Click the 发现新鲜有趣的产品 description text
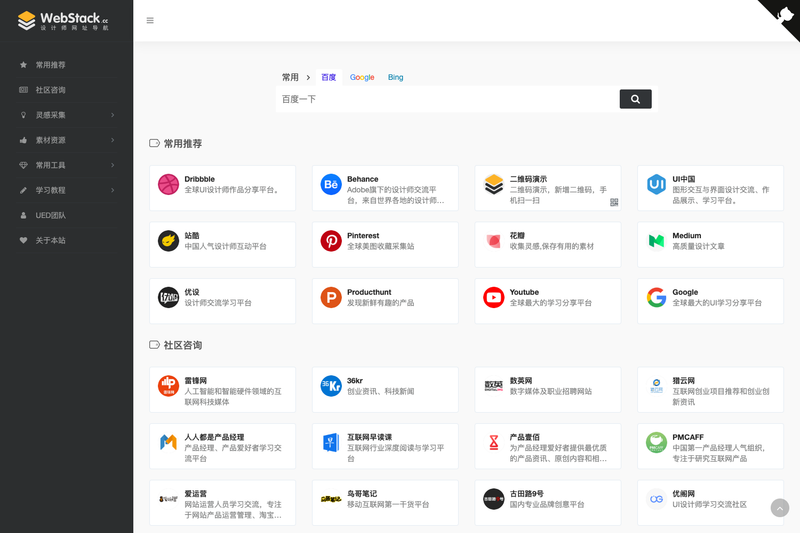800x533 pixels. (x=381, y=303)
